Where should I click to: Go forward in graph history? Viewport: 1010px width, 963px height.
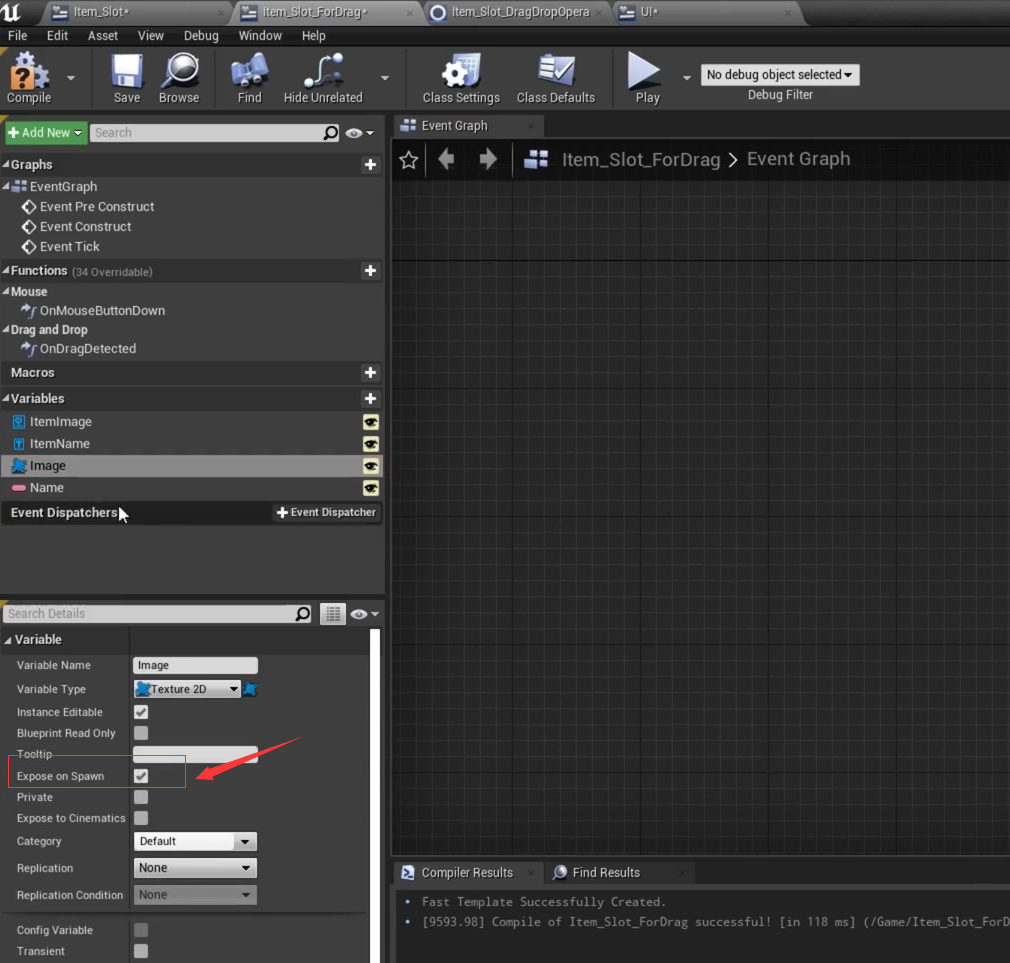pyautogui.click(x=488, y=158)
